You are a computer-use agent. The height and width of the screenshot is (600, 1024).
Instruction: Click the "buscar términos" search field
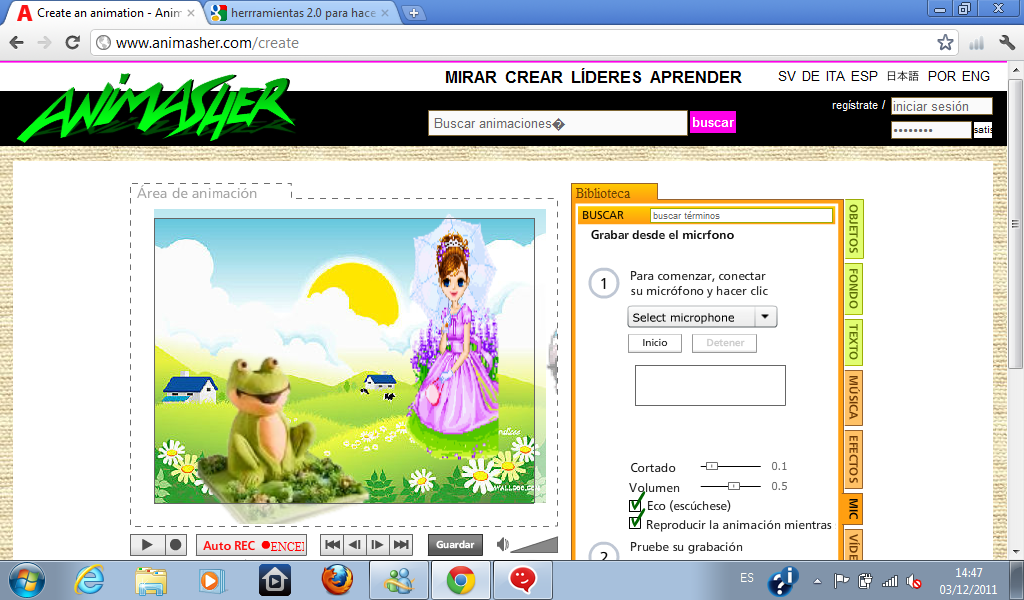click(x=740, y=215)
